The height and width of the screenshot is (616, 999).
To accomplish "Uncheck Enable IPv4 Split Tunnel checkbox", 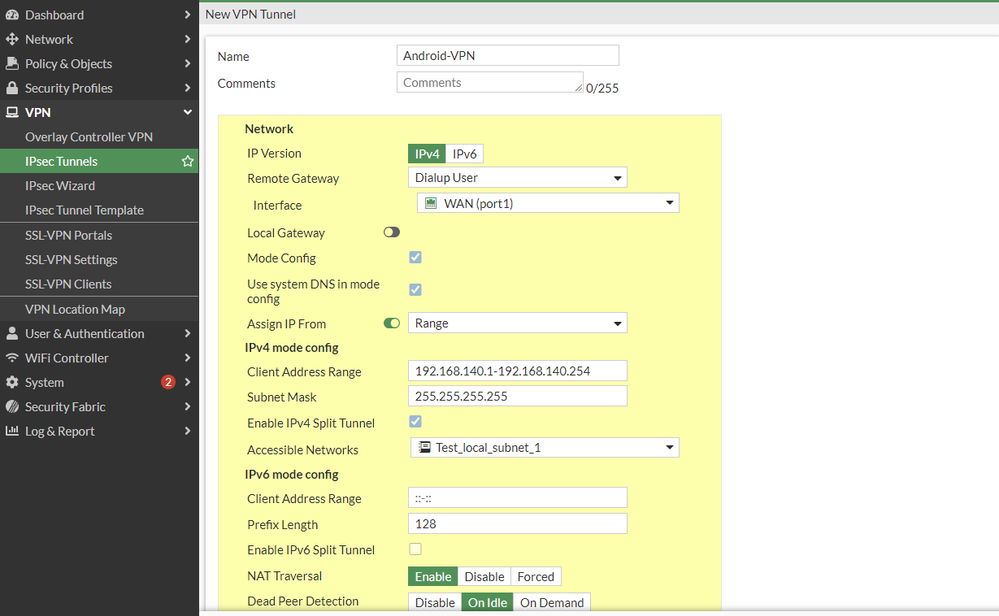I will click(x=415, y=422).
